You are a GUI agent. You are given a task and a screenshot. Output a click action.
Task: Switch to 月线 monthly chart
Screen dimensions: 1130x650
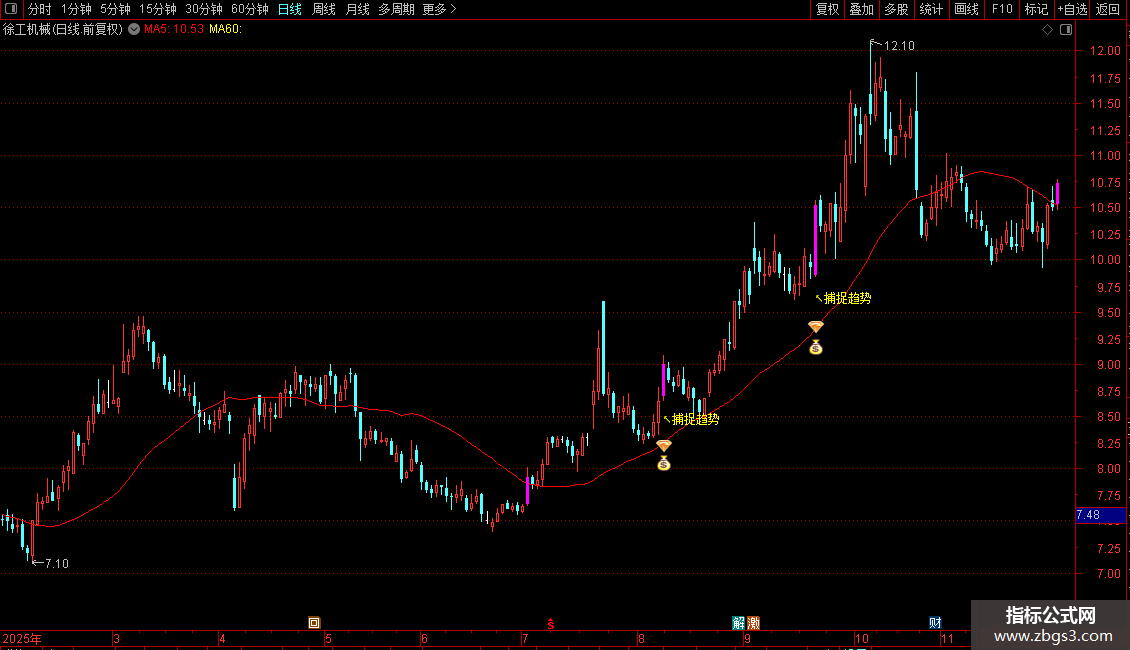click(357, 9)
